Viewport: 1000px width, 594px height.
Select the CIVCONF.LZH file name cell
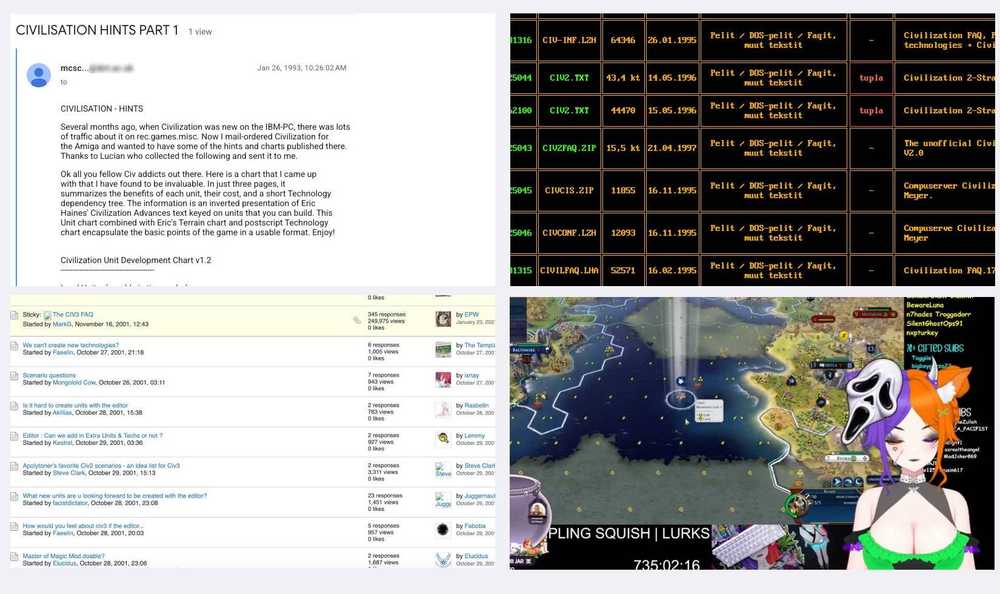click(x=569, y=233)
